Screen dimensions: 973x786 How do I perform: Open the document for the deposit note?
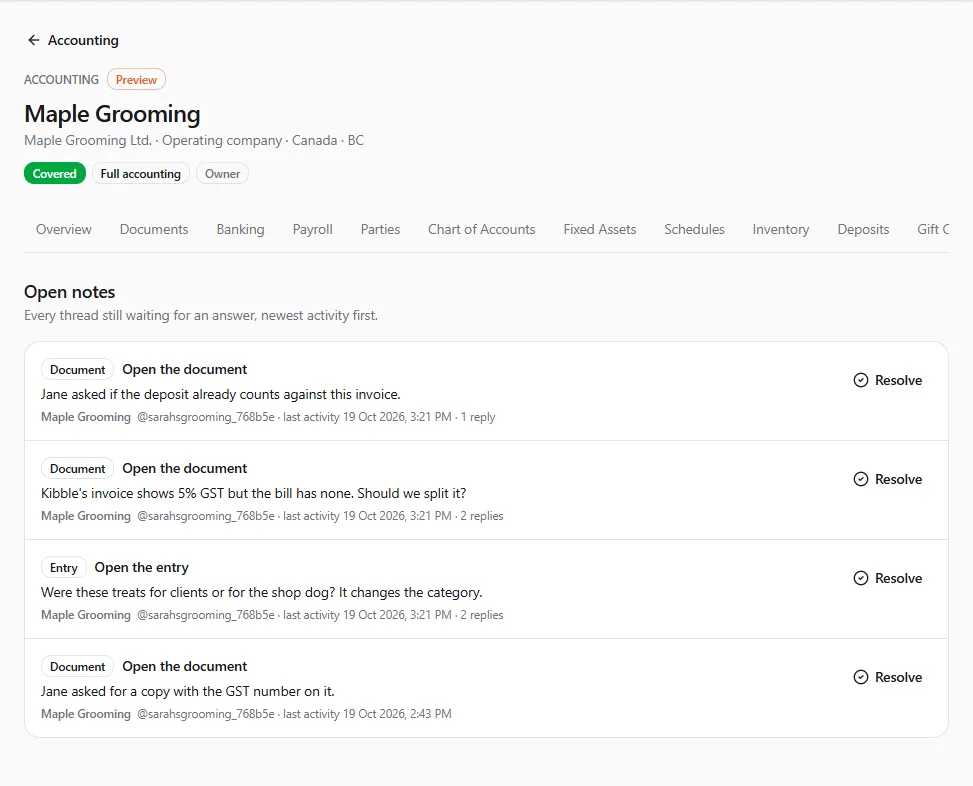[x=184, y=370]
